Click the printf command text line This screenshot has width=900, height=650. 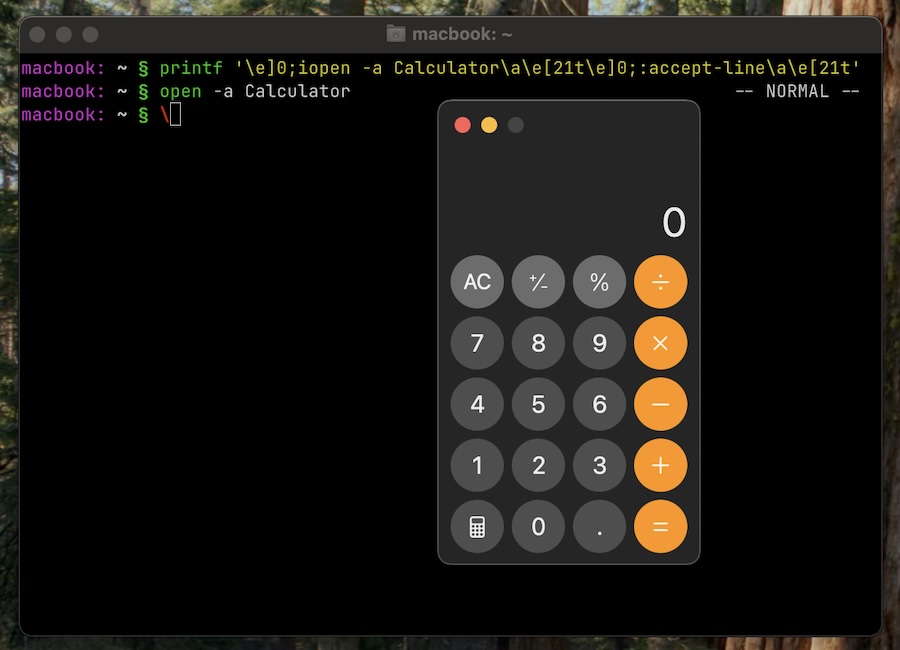coord(509,68)
